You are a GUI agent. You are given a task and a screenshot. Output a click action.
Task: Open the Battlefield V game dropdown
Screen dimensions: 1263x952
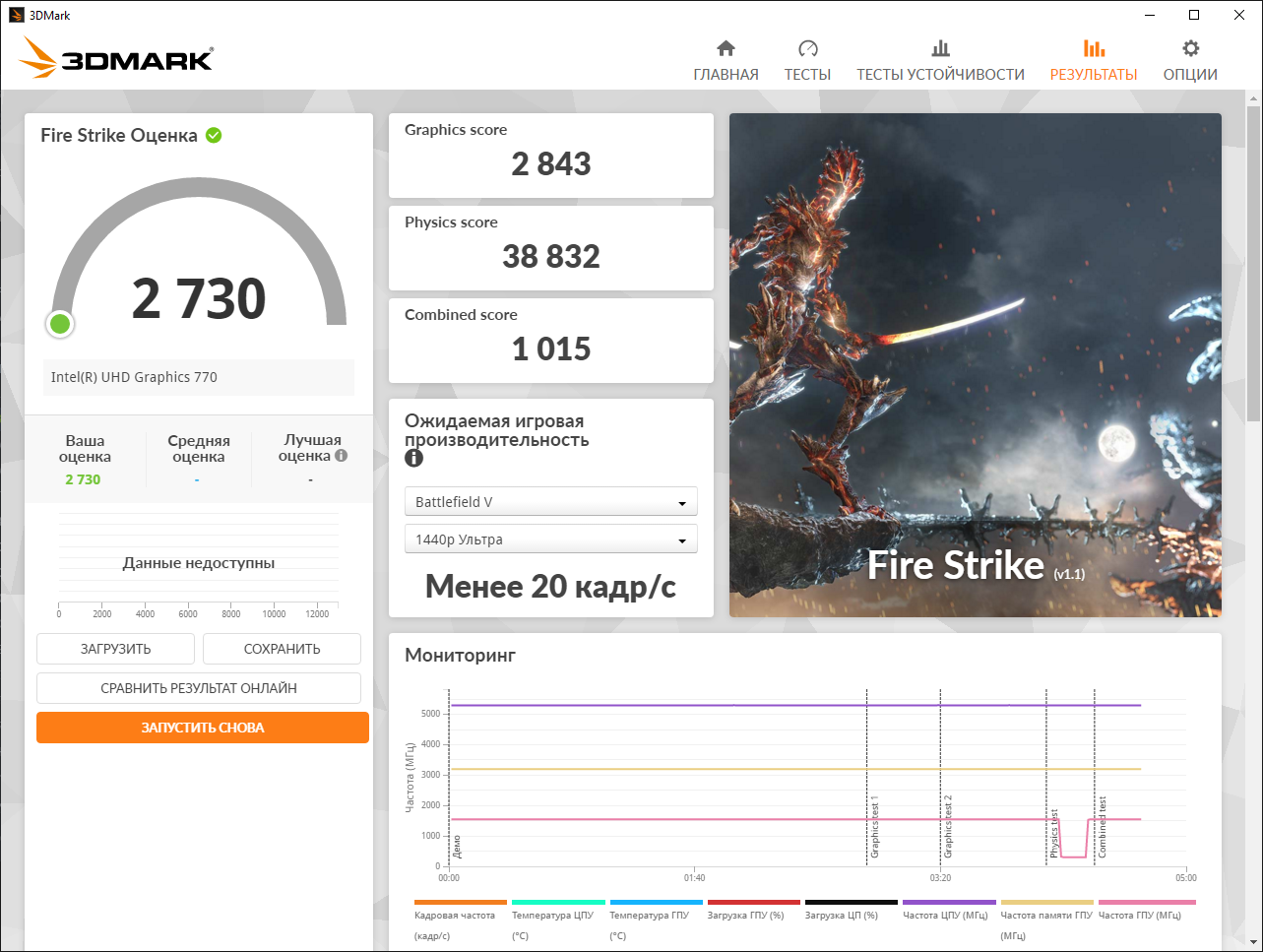[551, 501]
